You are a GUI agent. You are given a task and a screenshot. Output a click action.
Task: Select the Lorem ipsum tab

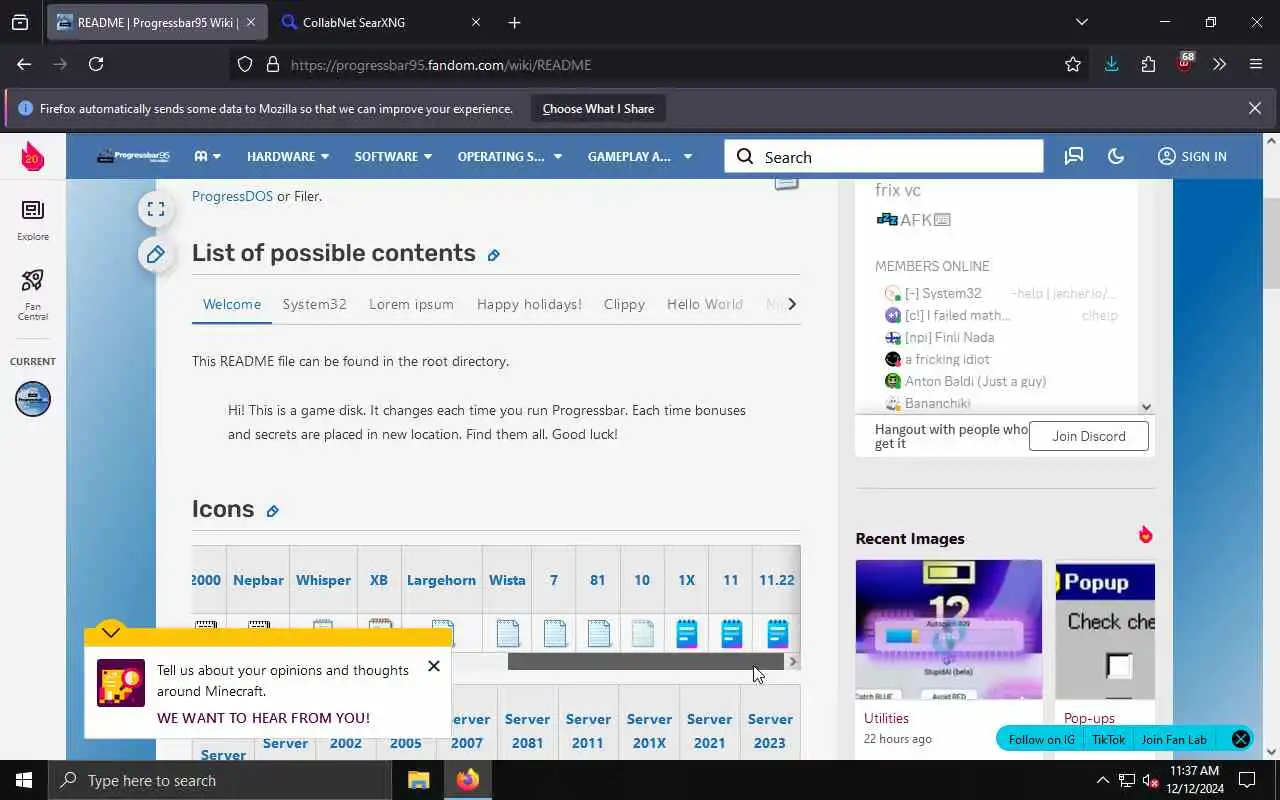(x=411, y=304)
